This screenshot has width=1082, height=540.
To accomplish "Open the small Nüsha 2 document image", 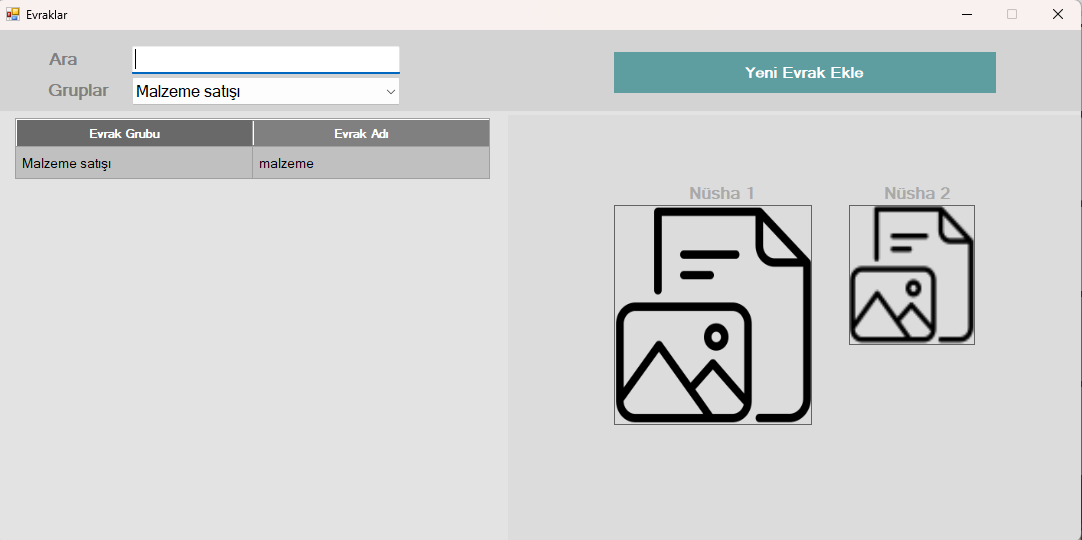I will click(x=911, y=275).
